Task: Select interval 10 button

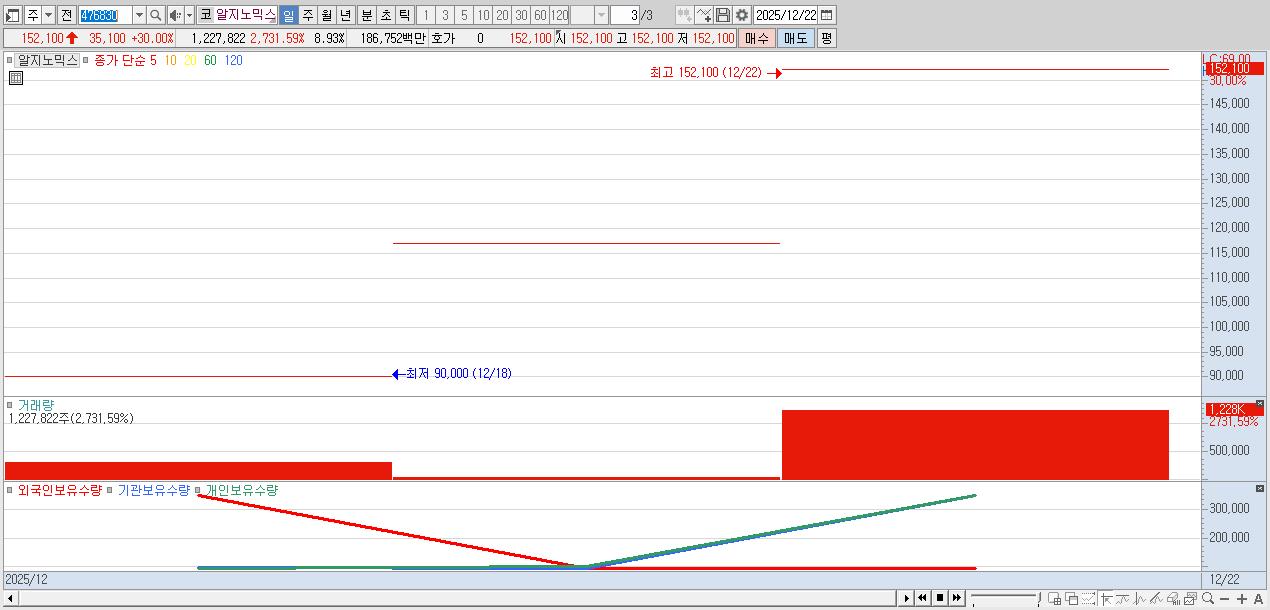Action: tap(483, 15)
